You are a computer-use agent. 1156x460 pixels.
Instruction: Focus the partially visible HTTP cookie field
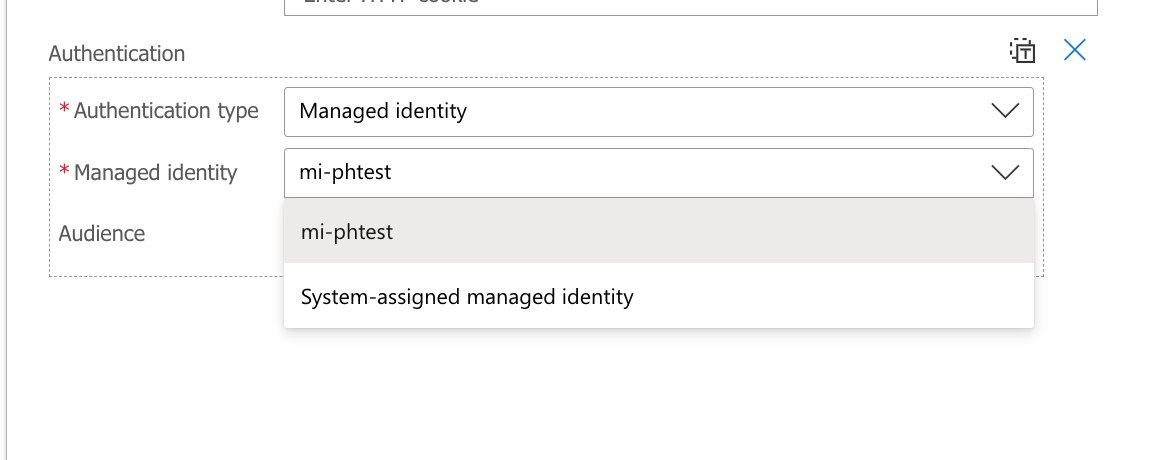[691, 7]
